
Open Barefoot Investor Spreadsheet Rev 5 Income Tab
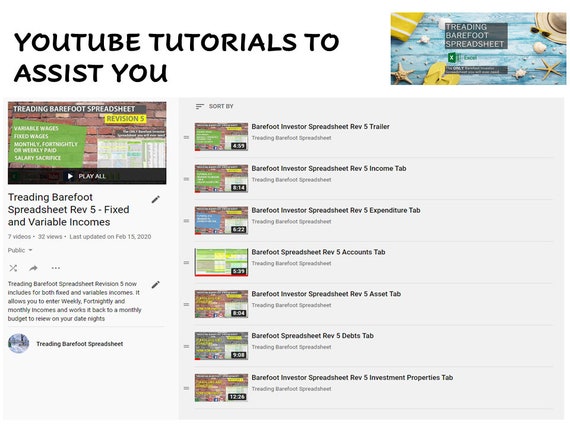[x=329, y=168]
